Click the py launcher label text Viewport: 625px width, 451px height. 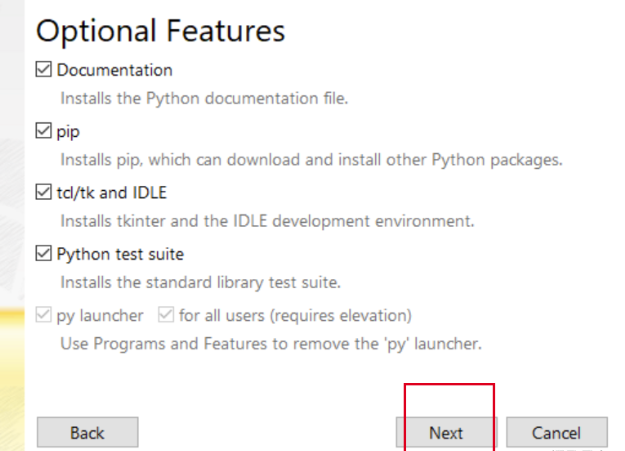(99, 316)
